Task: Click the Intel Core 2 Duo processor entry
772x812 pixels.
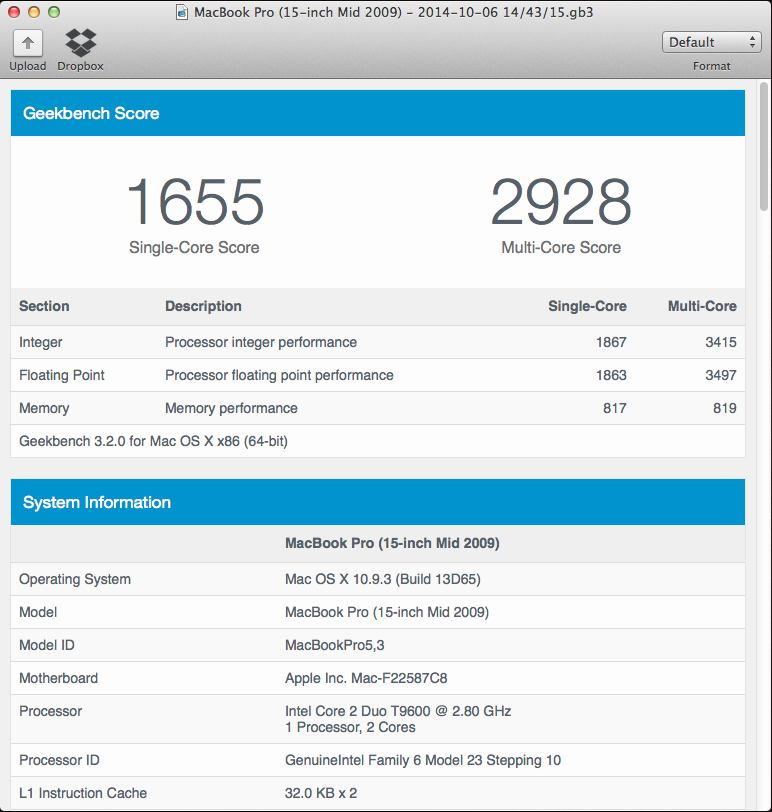Action: click(397, 711)
